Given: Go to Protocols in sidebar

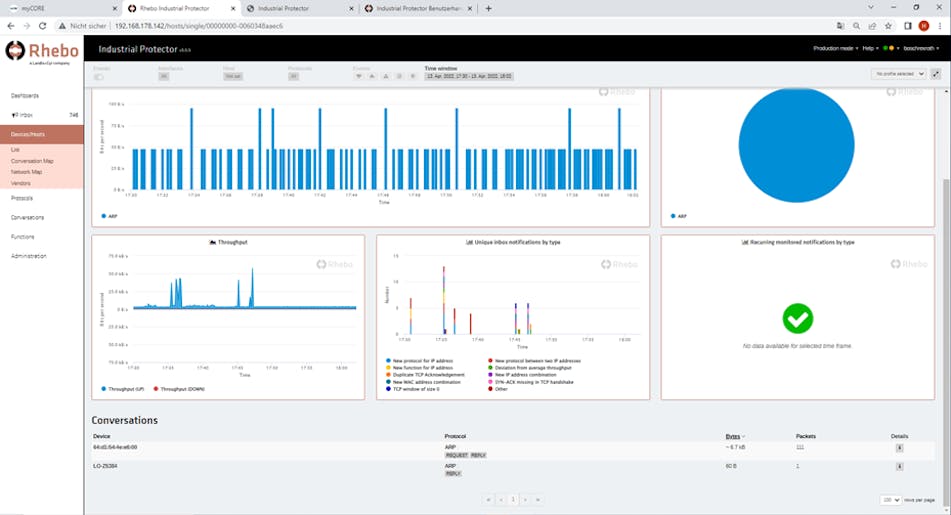Looking at the screenshot, I should point(22,198).
